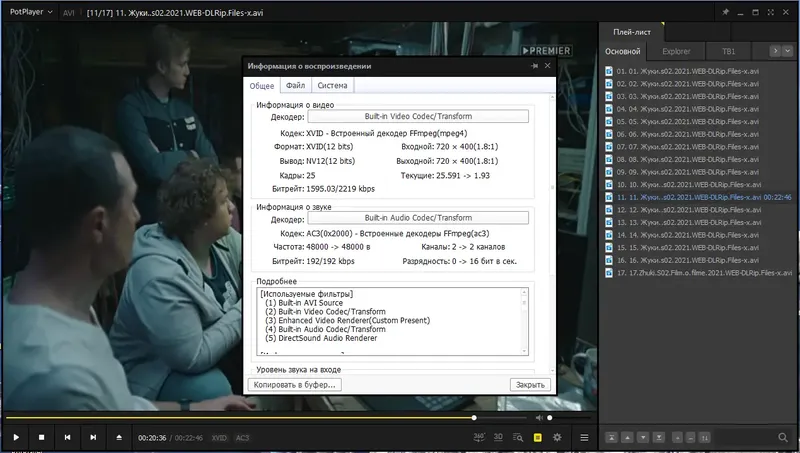Select the Плей-лист panel tab

click(632, 32)
